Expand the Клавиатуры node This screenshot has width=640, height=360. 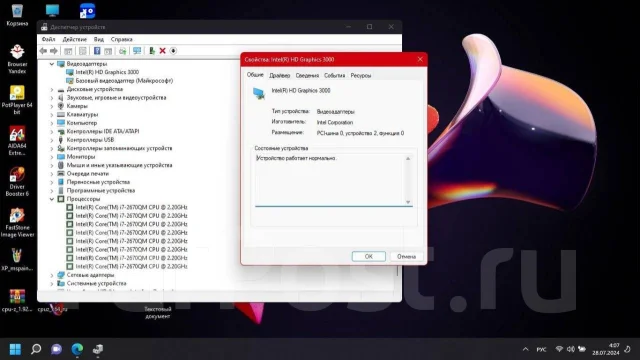pos(52,115)
